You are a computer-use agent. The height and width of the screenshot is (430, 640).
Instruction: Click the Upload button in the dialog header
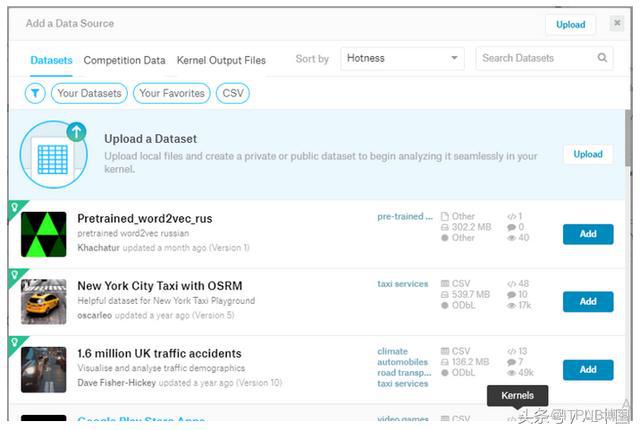pyautogui.click(x=570, y=24)
